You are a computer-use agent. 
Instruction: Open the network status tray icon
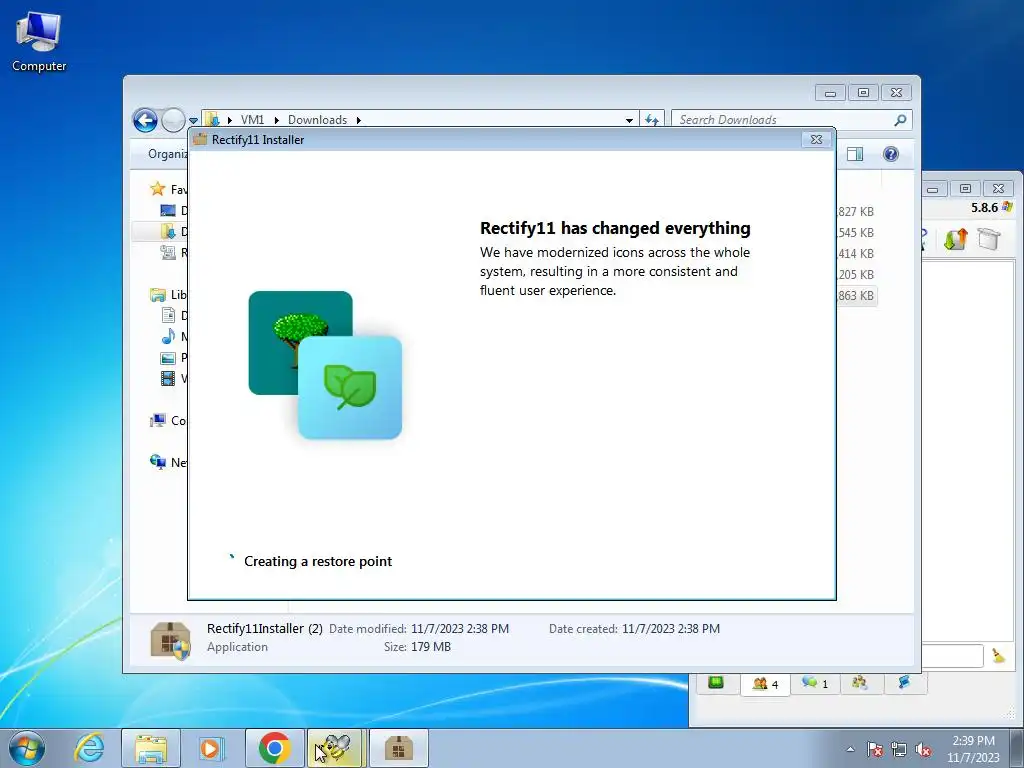coord(899,749)
